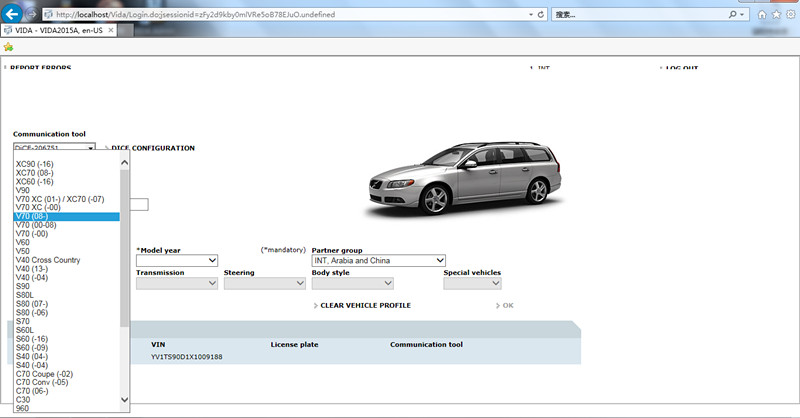This screenshot has width=800, height=418.
Task: Select S40 (04-) from model list
Action: 67,356
